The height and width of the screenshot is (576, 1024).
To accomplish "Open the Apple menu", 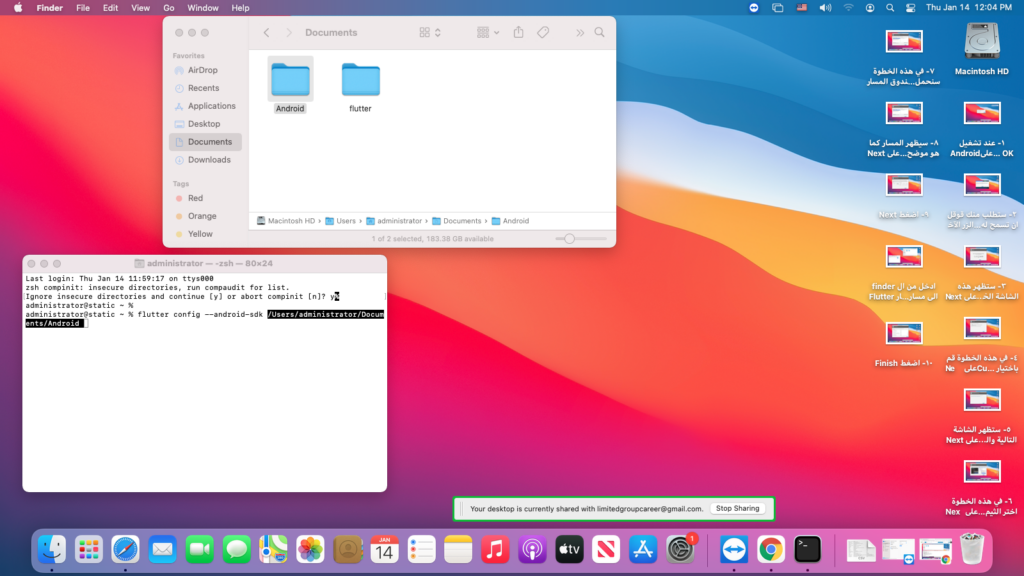I will click(x=18, y=8).
